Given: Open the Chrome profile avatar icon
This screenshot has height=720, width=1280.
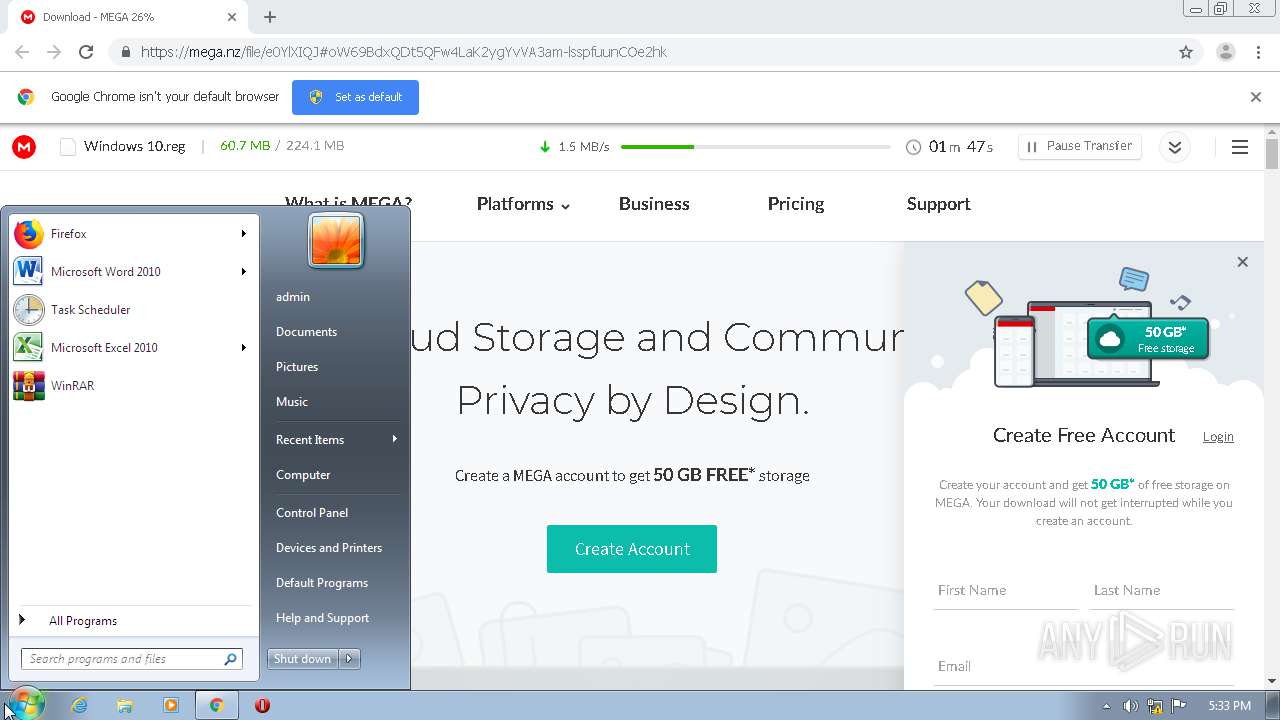Looking at the screenshot, I should [x=1226, y=52].
